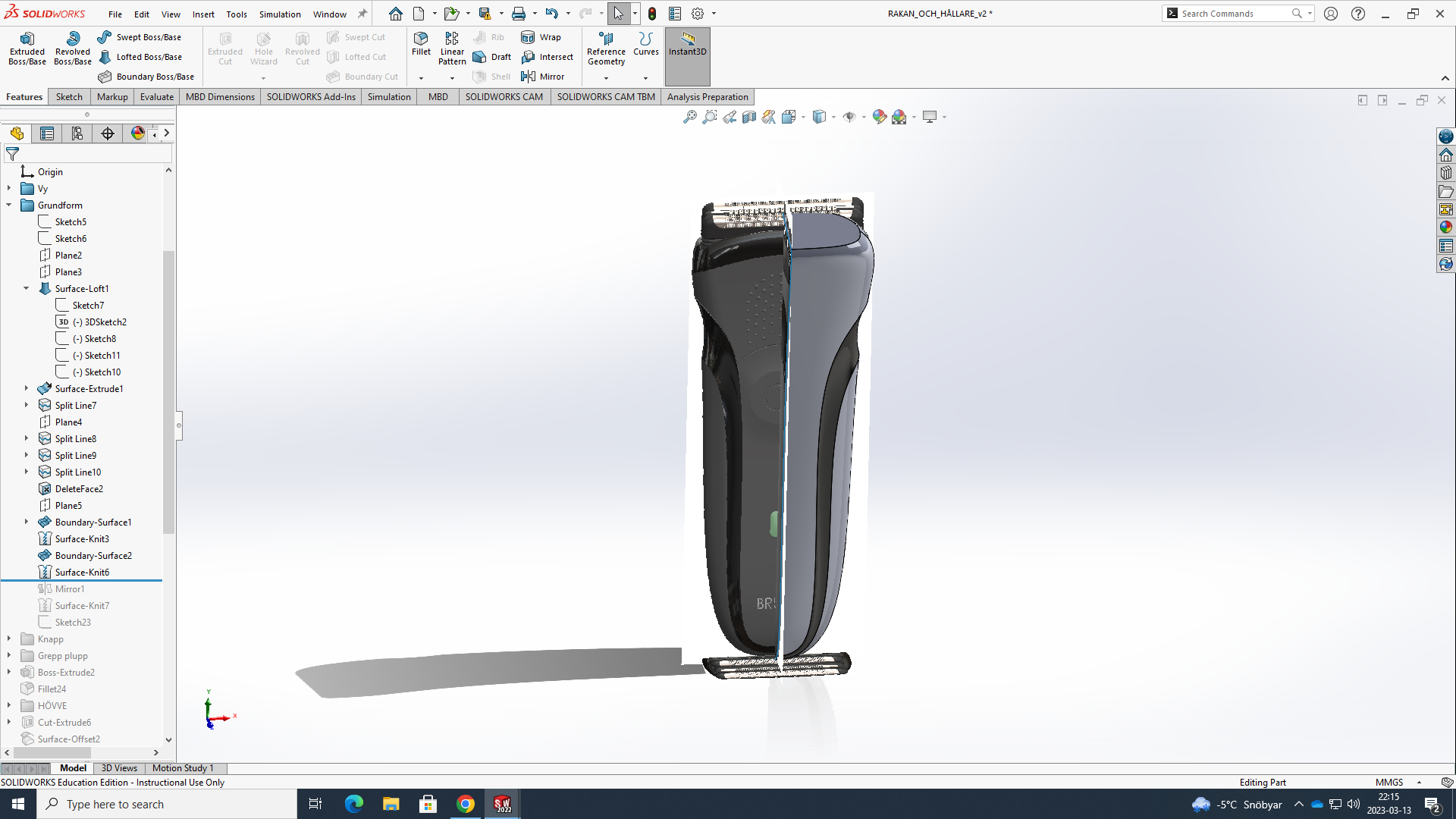Open the DisplayManager appearance sphere tab
This screenshot has height=819, width=1456.
(137, 133)
